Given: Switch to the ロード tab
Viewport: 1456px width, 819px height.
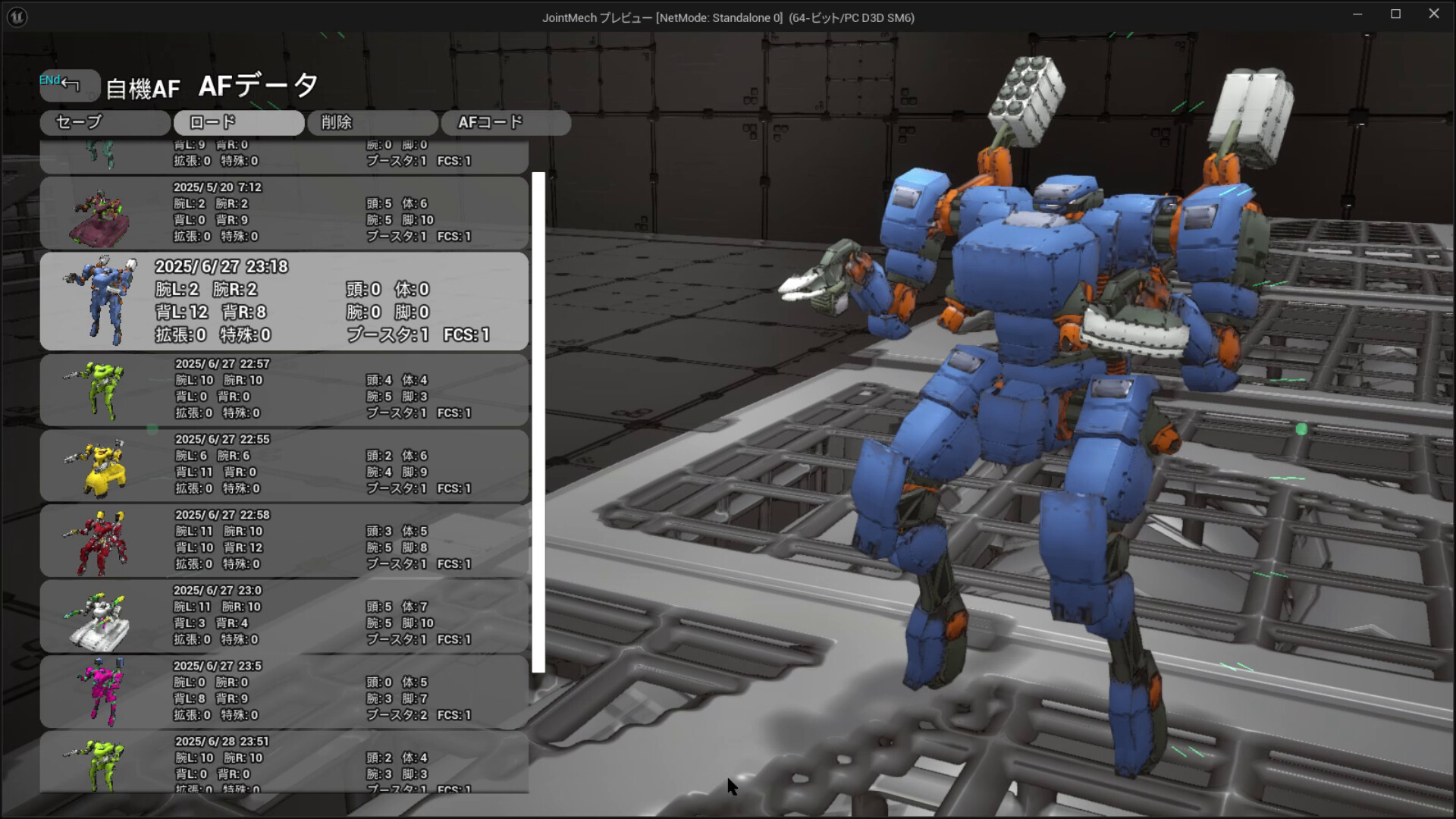Looking at the screenshot, I should point(237,122).
